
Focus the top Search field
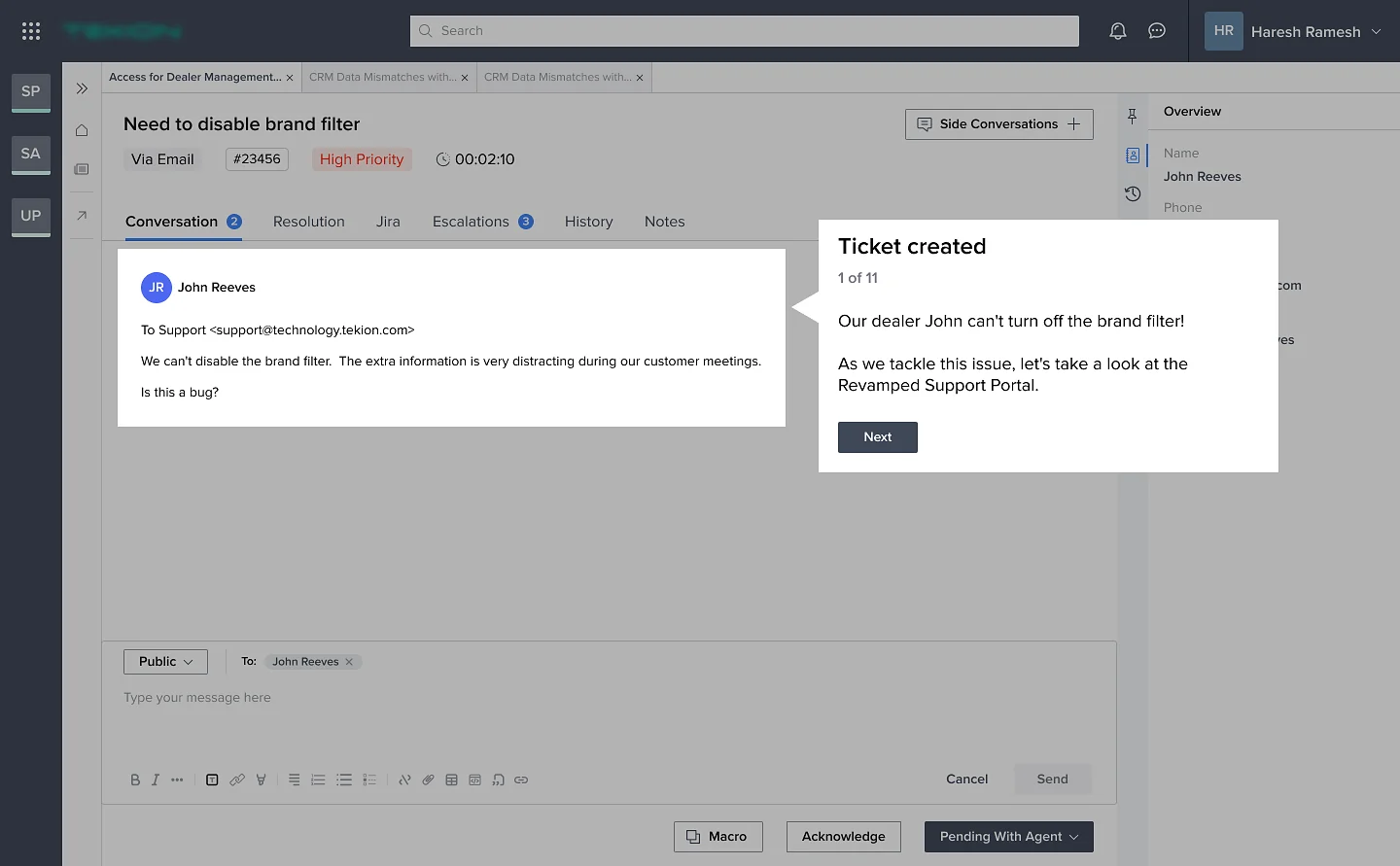click(745, 31)
